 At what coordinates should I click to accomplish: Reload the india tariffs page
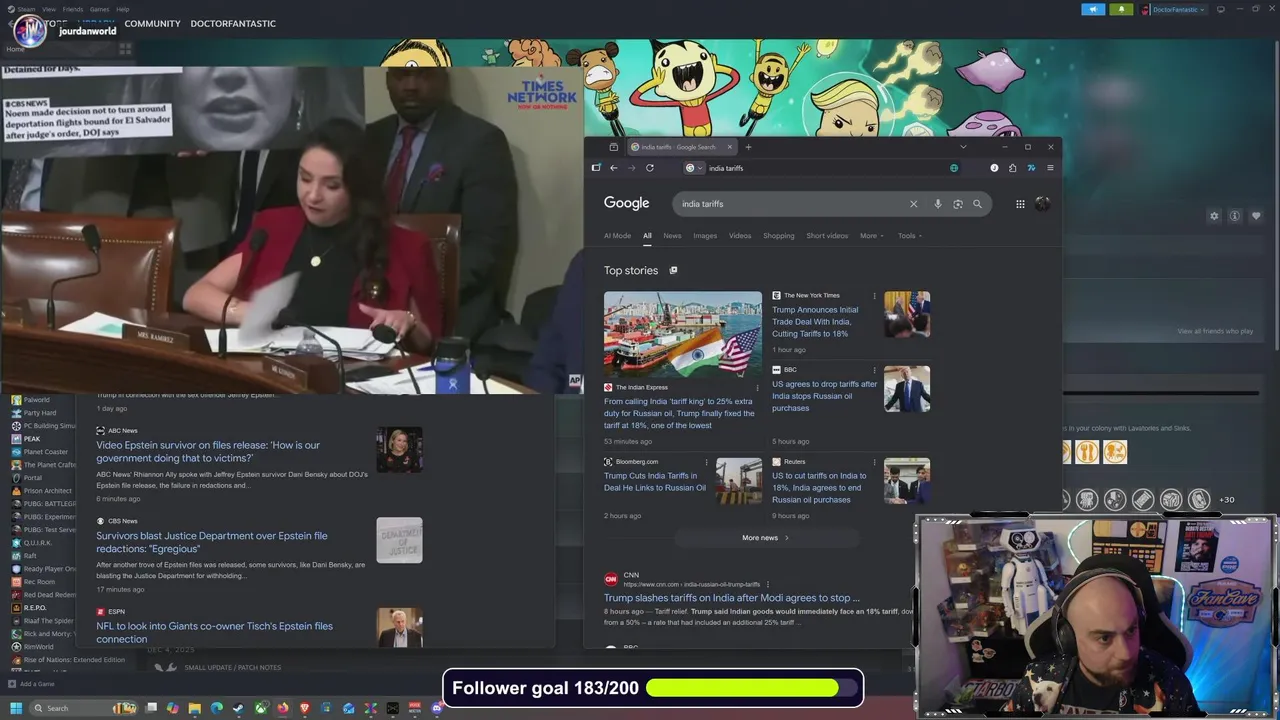650,168
